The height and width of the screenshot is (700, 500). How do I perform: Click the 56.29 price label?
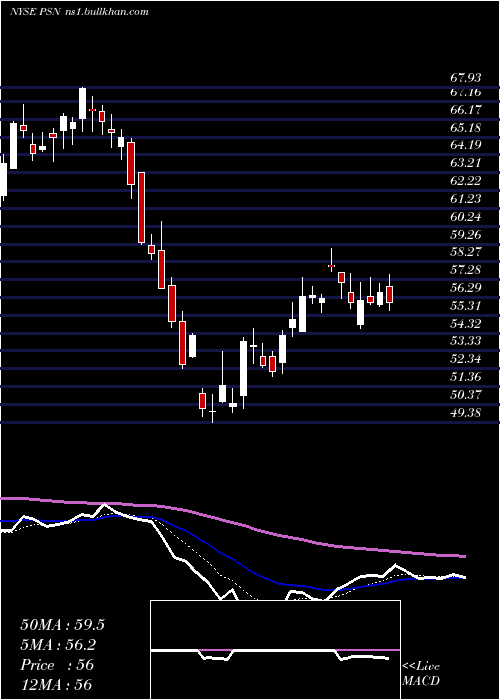466,288
